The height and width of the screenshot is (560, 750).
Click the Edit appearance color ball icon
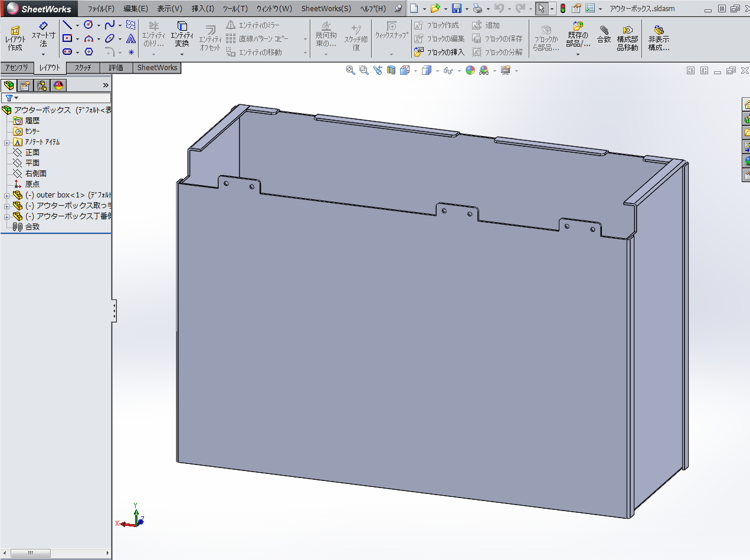(470, 70)
